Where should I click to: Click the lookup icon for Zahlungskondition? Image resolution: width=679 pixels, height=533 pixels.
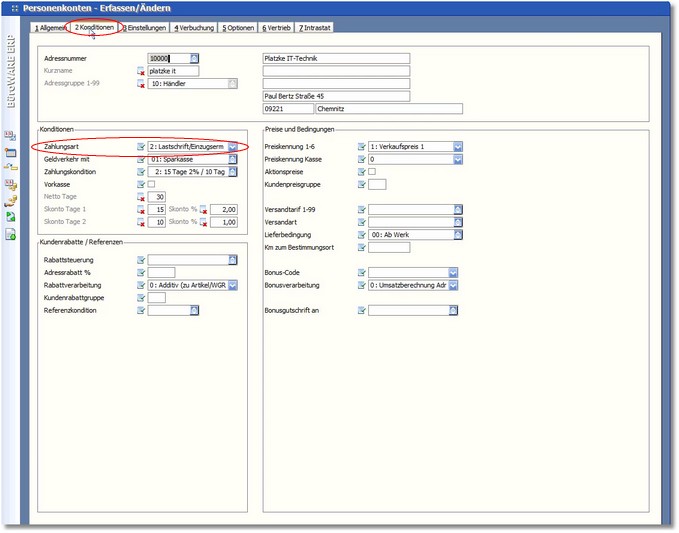pos(232,172)
